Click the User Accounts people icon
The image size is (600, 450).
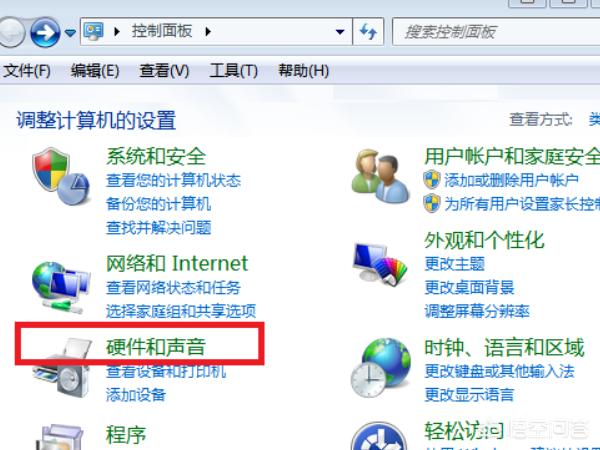click(380, 176)
